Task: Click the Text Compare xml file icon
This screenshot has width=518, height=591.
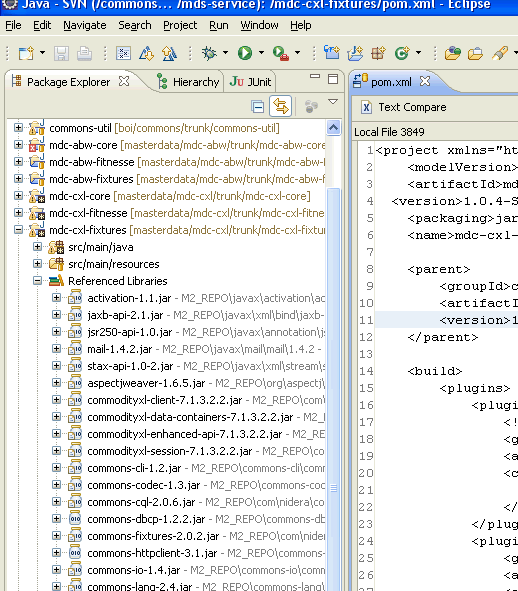Action: click(x=366, y=107)
